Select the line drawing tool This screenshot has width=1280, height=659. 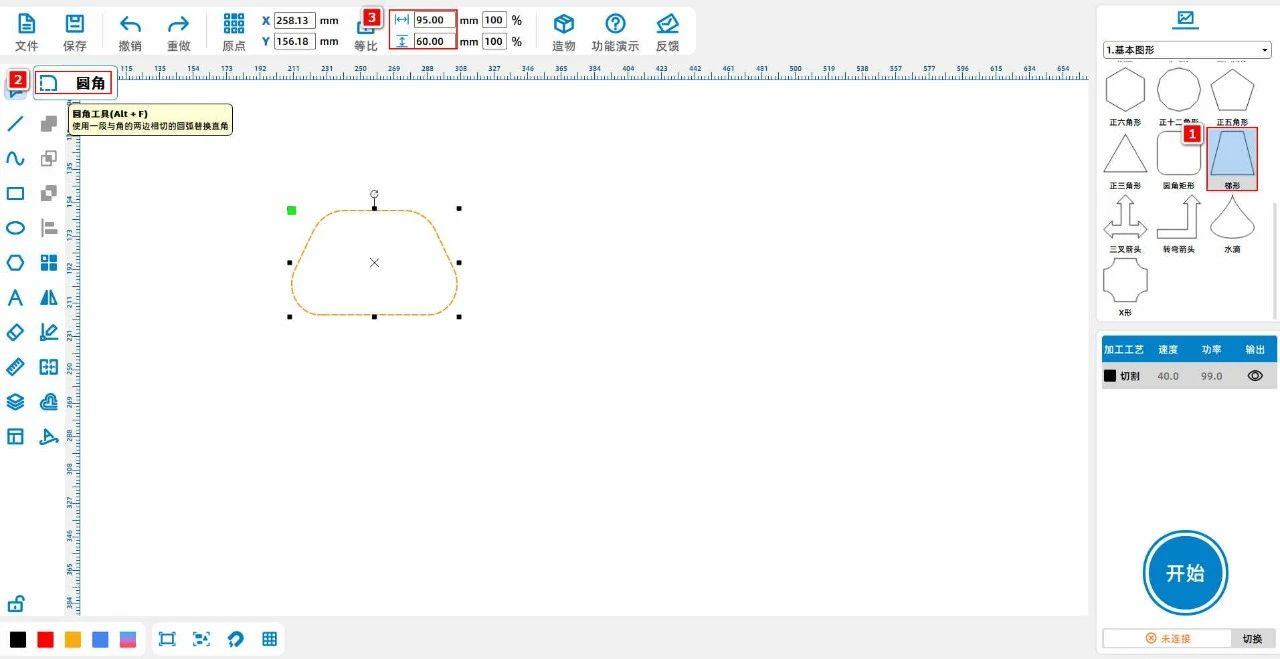pos(15,124)
